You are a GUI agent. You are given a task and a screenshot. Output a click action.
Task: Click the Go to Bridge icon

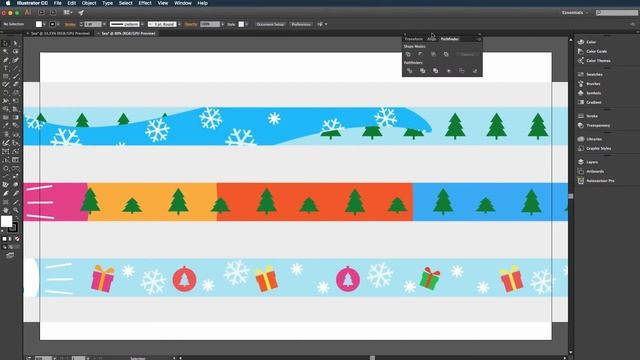click(x=41, y=13)
